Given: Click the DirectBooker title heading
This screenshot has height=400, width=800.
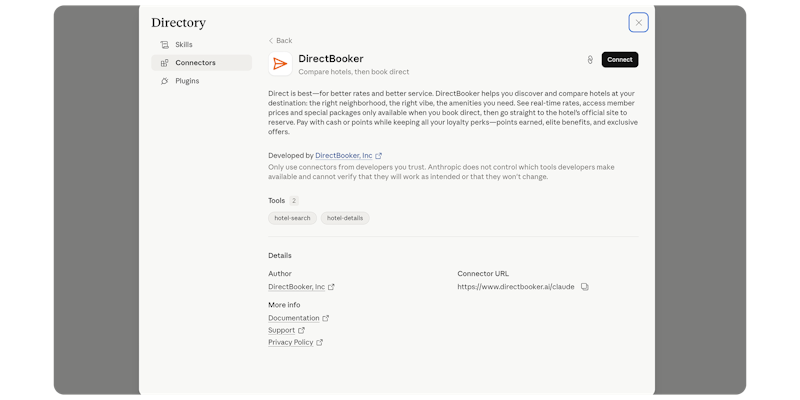Looking at the screenshot, I should [x=331, y=59].
